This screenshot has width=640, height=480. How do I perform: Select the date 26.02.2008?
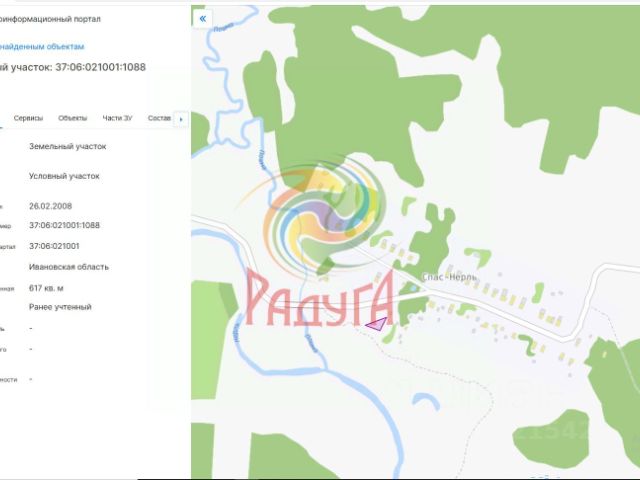click(x=50, y=206)
